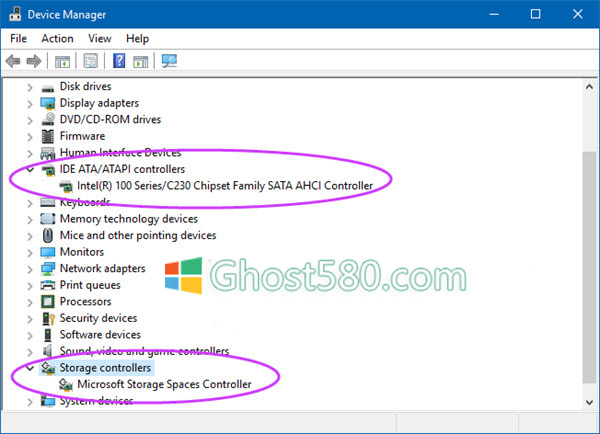
Task: Select the IDE ATA/ATAPI controllers label
Action: coord(122,169)
